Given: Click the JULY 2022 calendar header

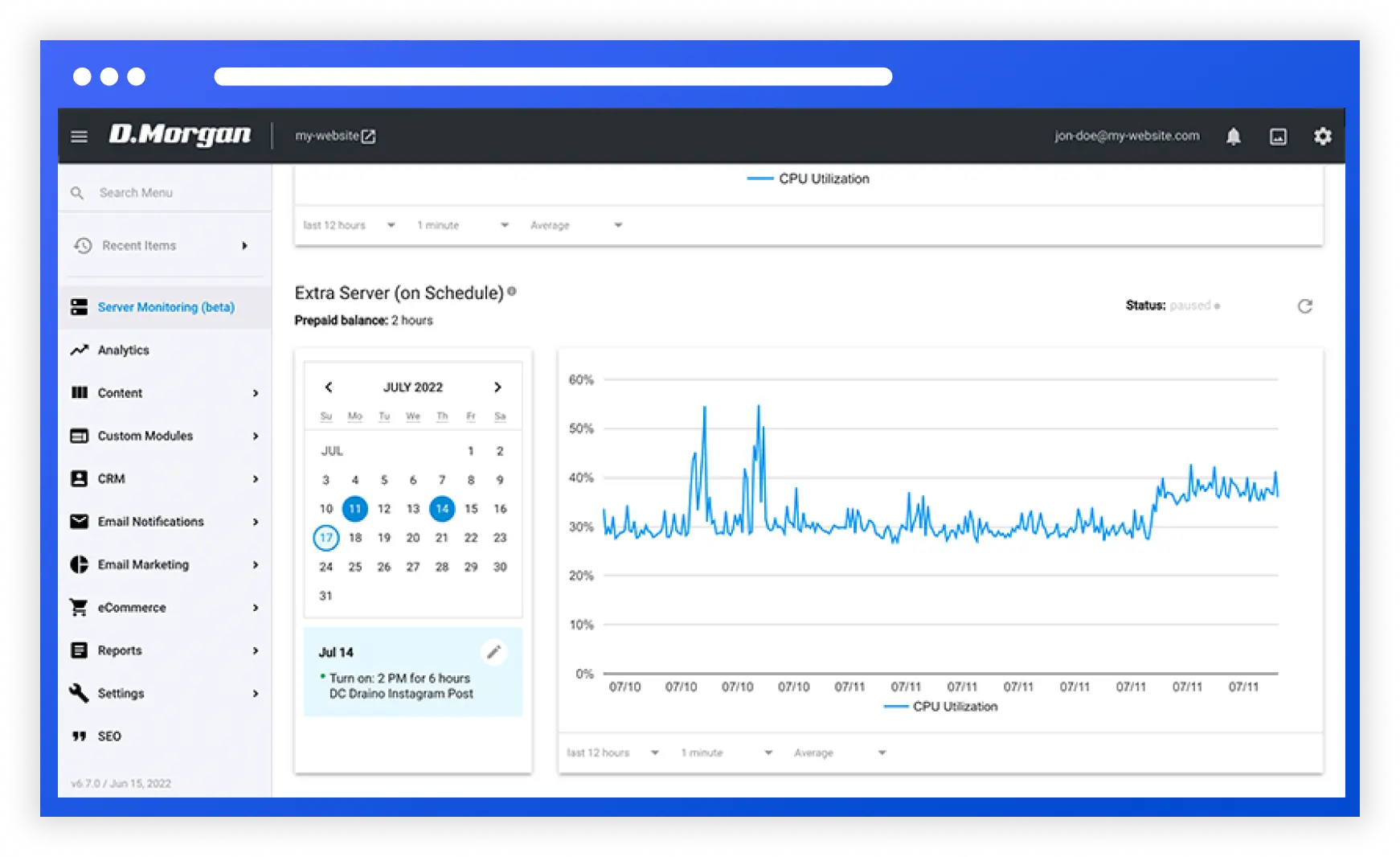Looking at the screenshot, I should click(x=413, y=387).
